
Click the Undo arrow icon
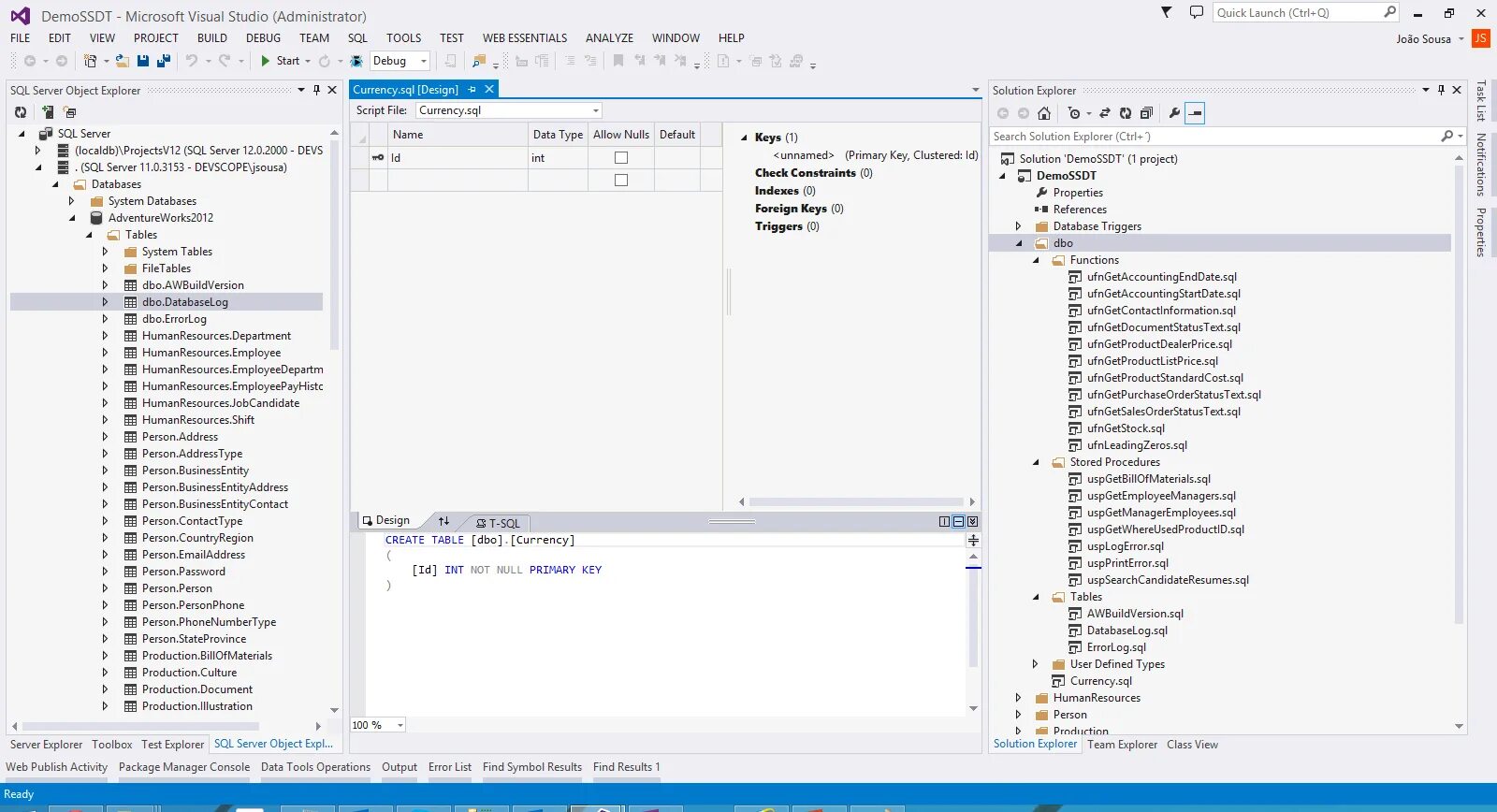click(192, 61)
